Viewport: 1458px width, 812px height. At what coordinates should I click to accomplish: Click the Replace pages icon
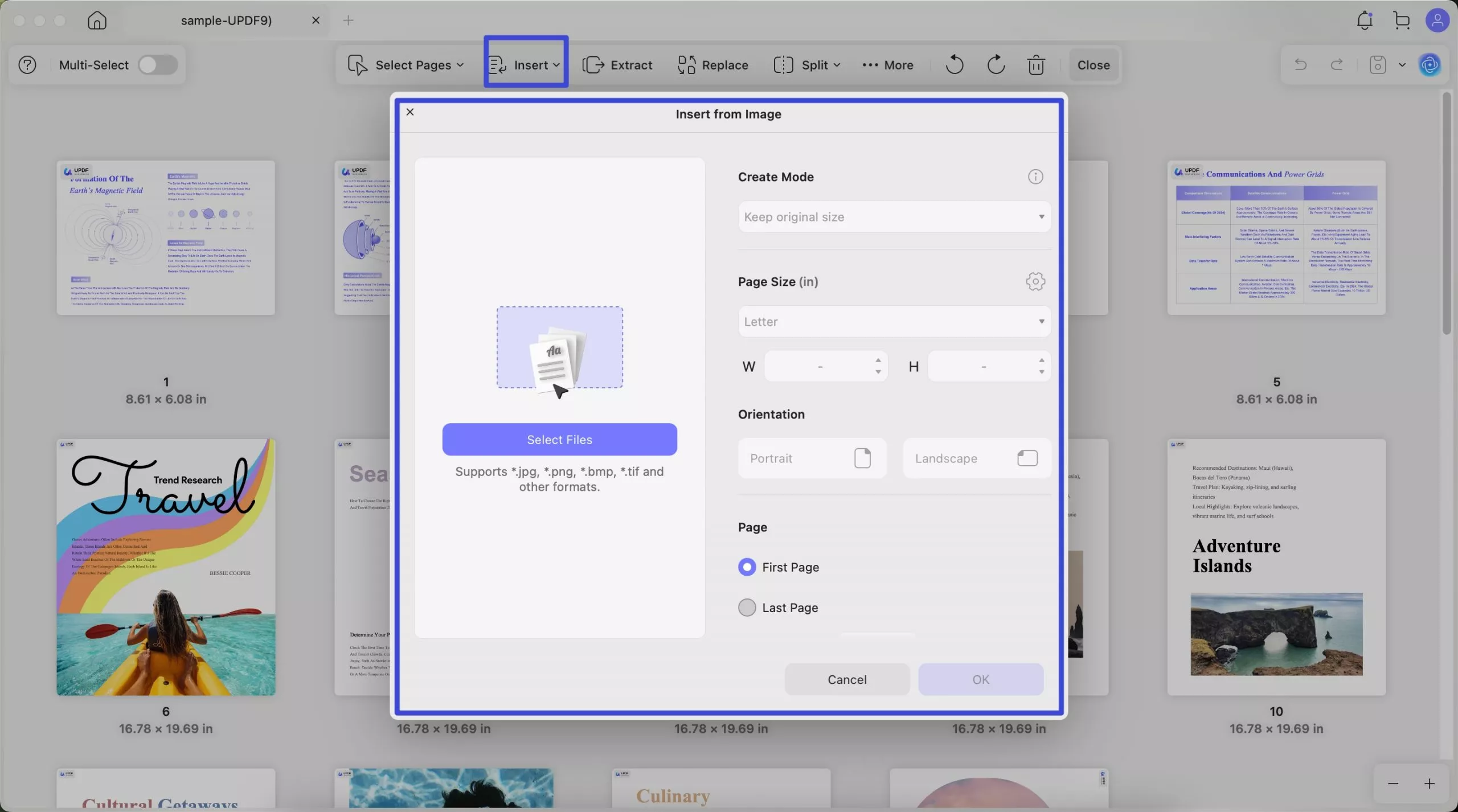click(x=686, y=65)
